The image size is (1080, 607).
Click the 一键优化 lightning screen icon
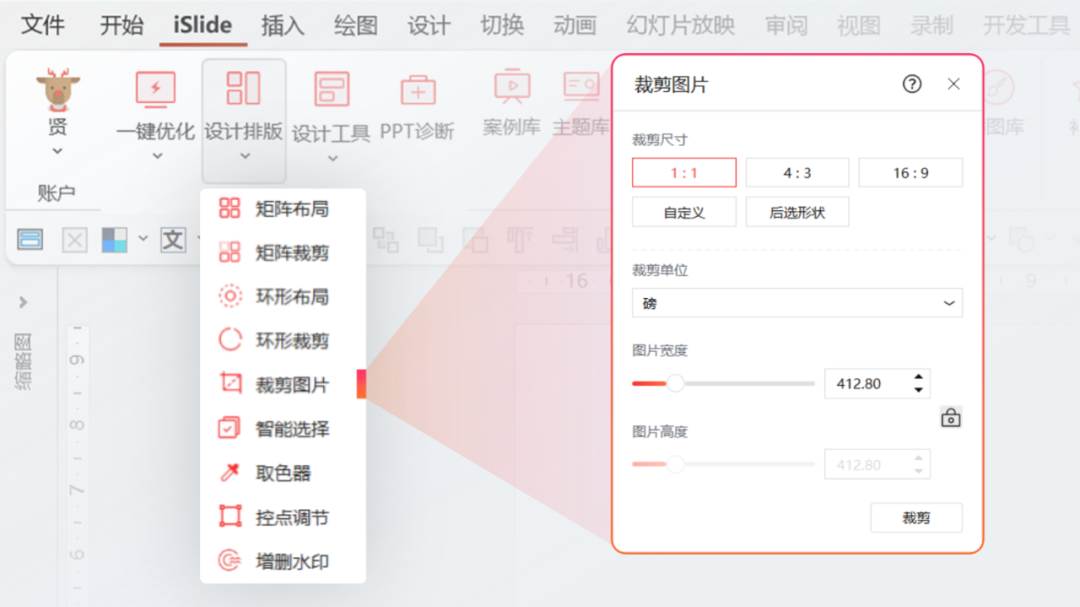point(156,90)
